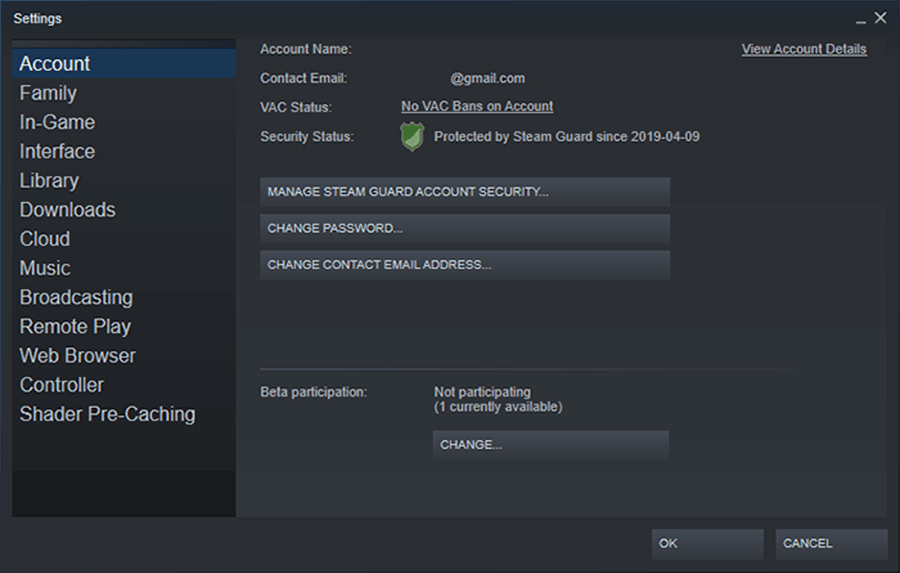Go to Library settings

click(x=123, y=181)
